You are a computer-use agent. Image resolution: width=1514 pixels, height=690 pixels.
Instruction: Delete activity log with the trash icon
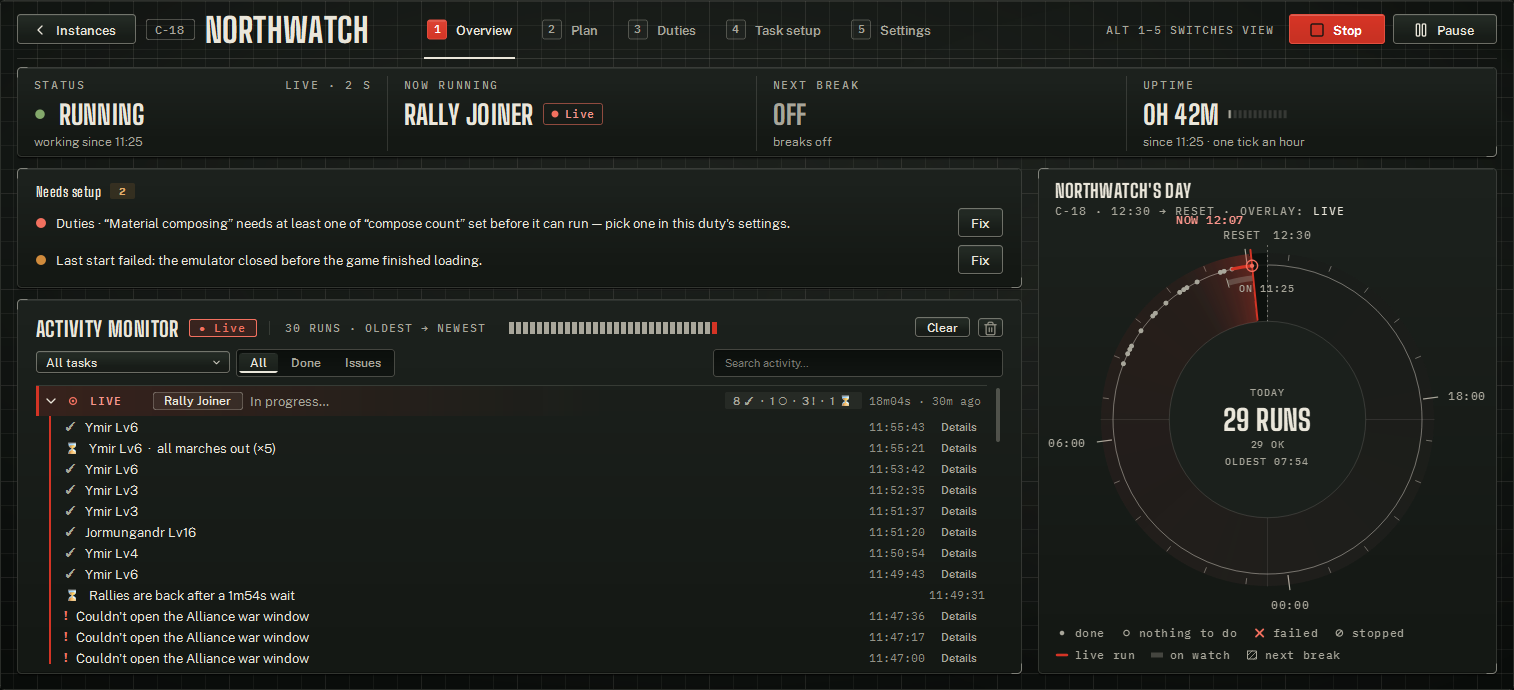990,328
